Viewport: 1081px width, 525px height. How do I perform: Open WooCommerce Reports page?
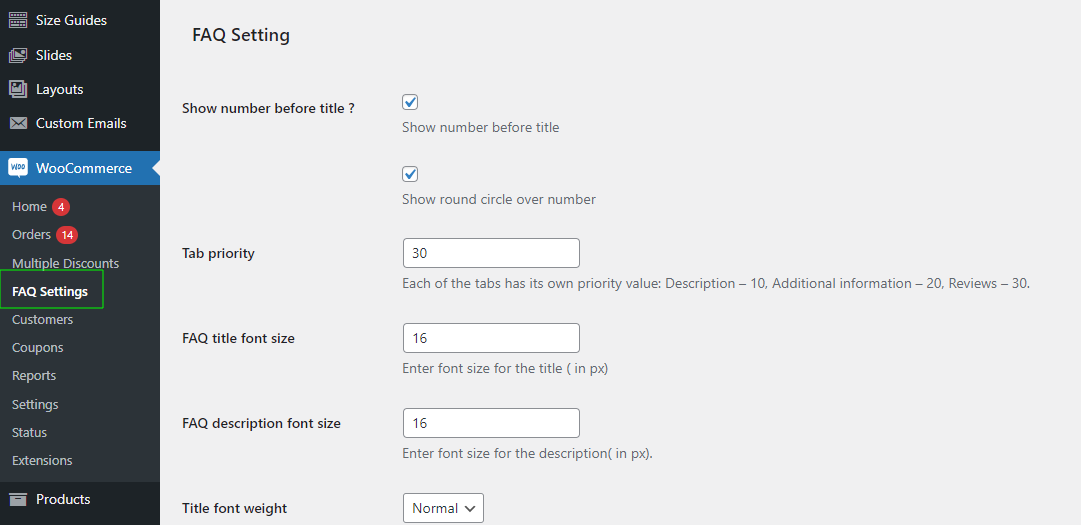point(34,376)
